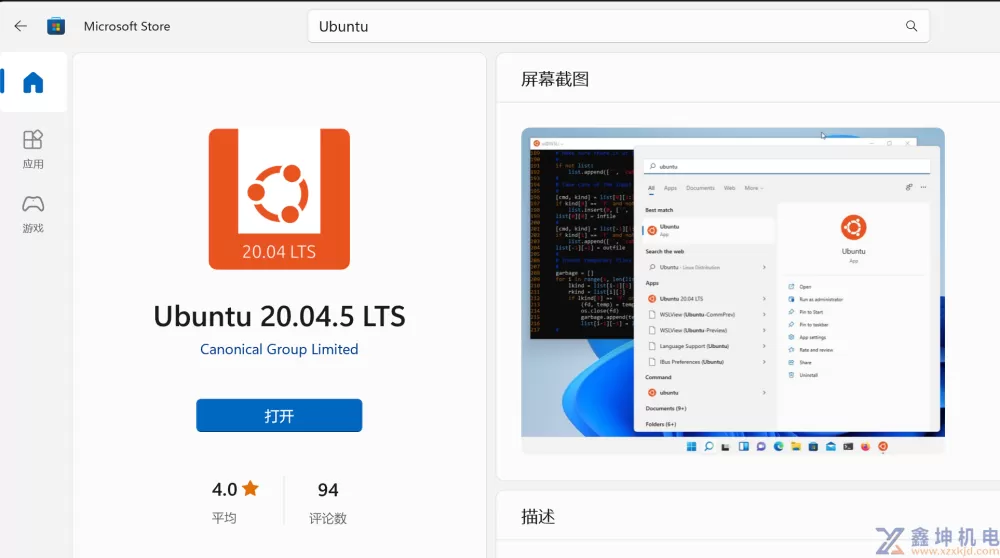
Task: Click the 平均 label under rating
Action: (x=224, y=518)
